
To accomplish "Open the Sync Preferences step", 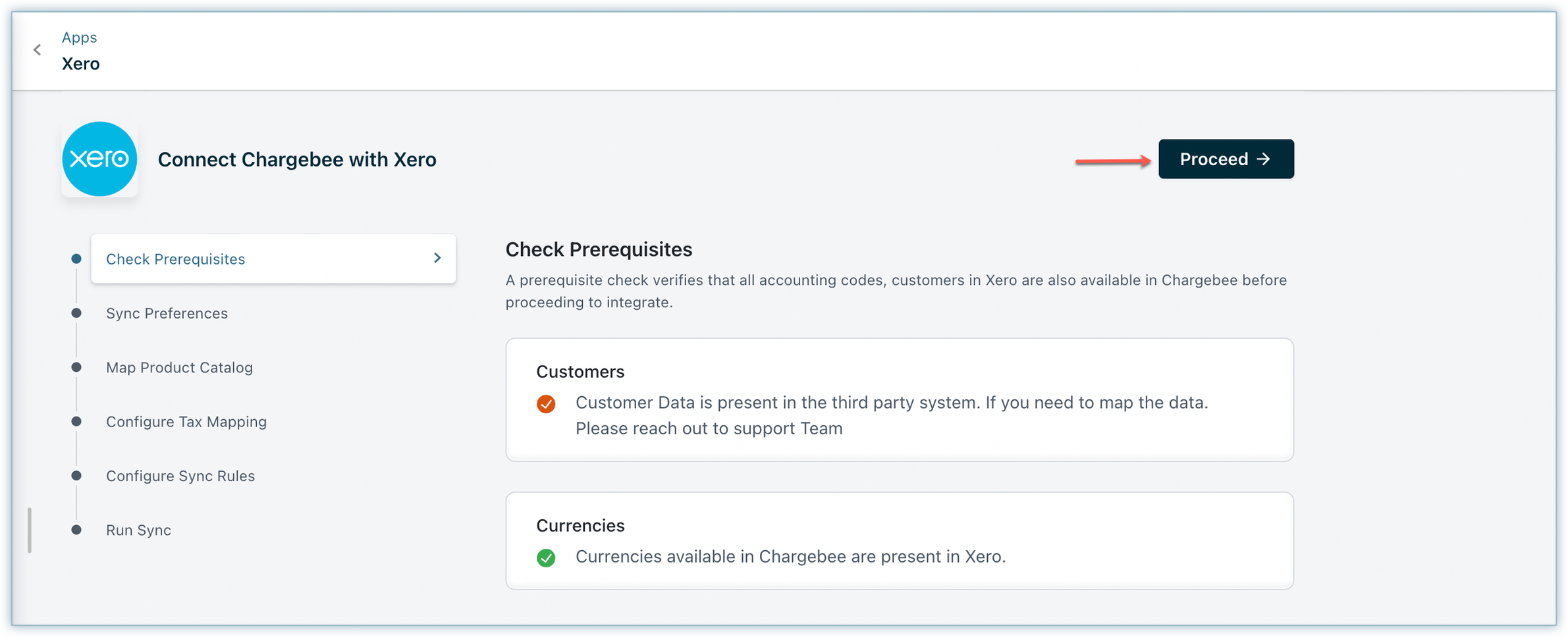I will tap(167, 313).
